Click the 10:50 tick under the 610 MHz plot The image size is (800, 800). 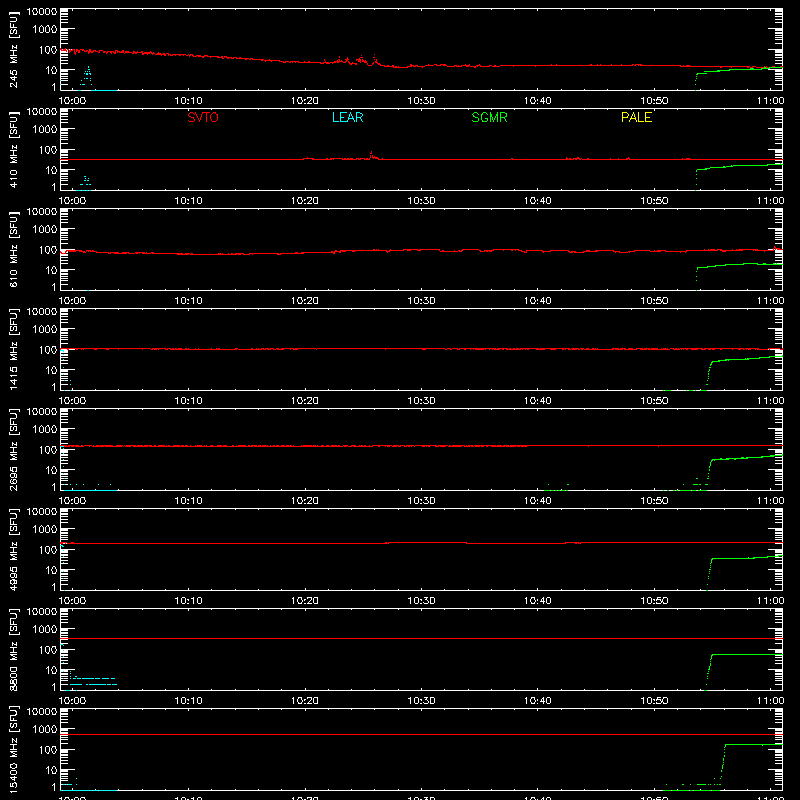[x=654, y=301]
